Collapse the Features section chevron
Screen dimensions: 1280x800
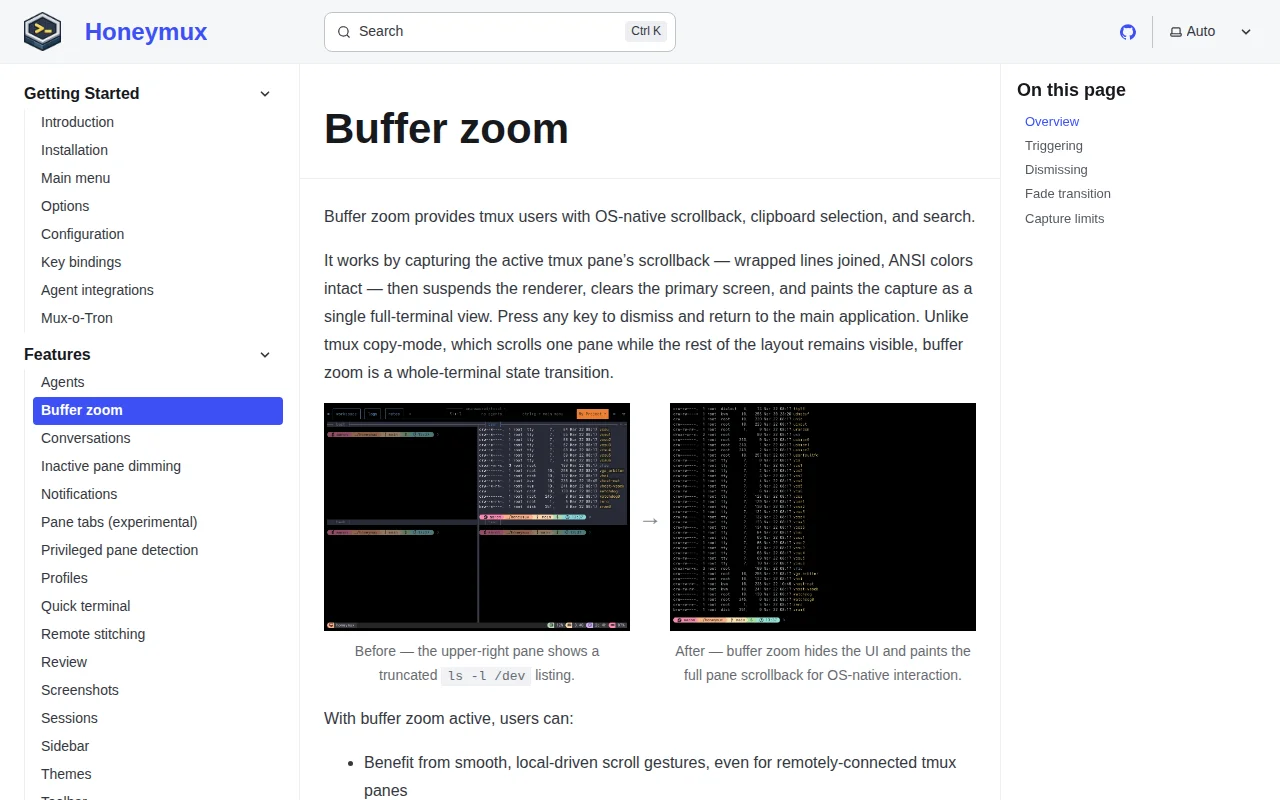(265, 355)
